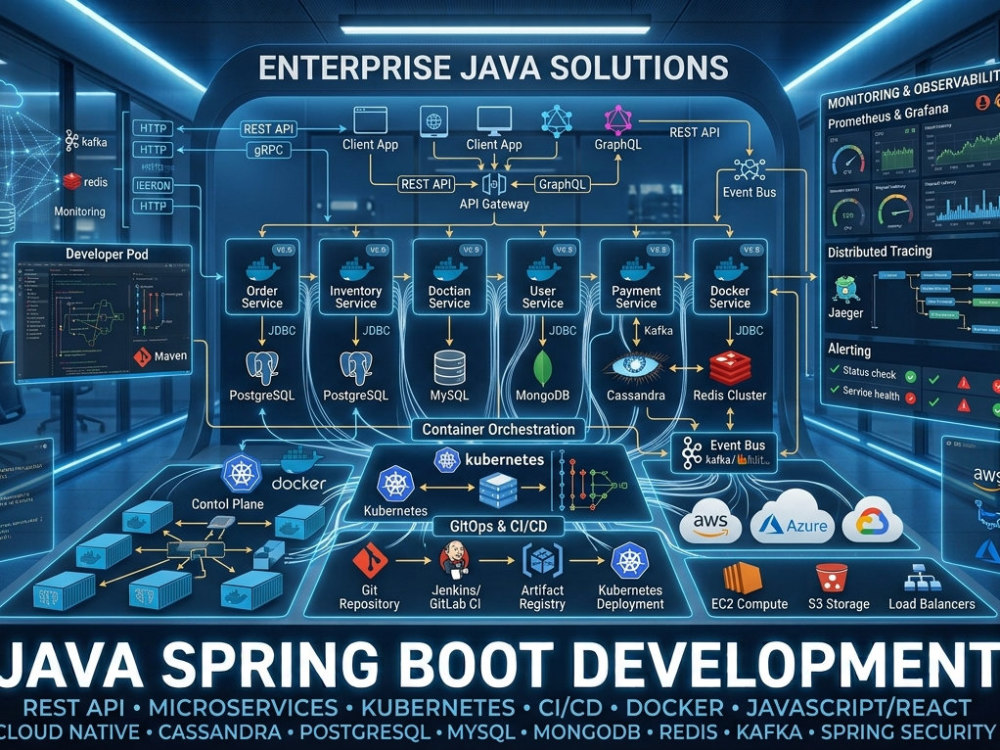Click the red Redis Cluster icon

(x=730, y=367)
